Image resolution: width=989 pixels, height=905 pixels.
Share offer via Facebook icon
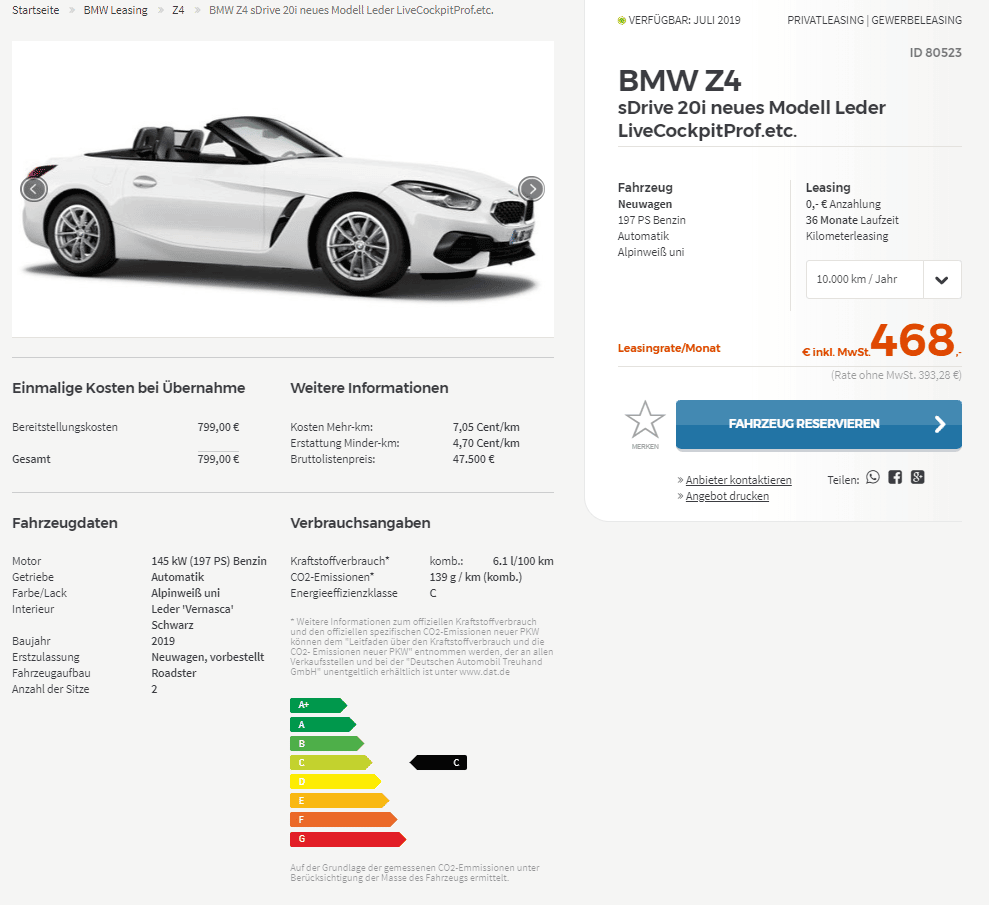click(895, 477)
